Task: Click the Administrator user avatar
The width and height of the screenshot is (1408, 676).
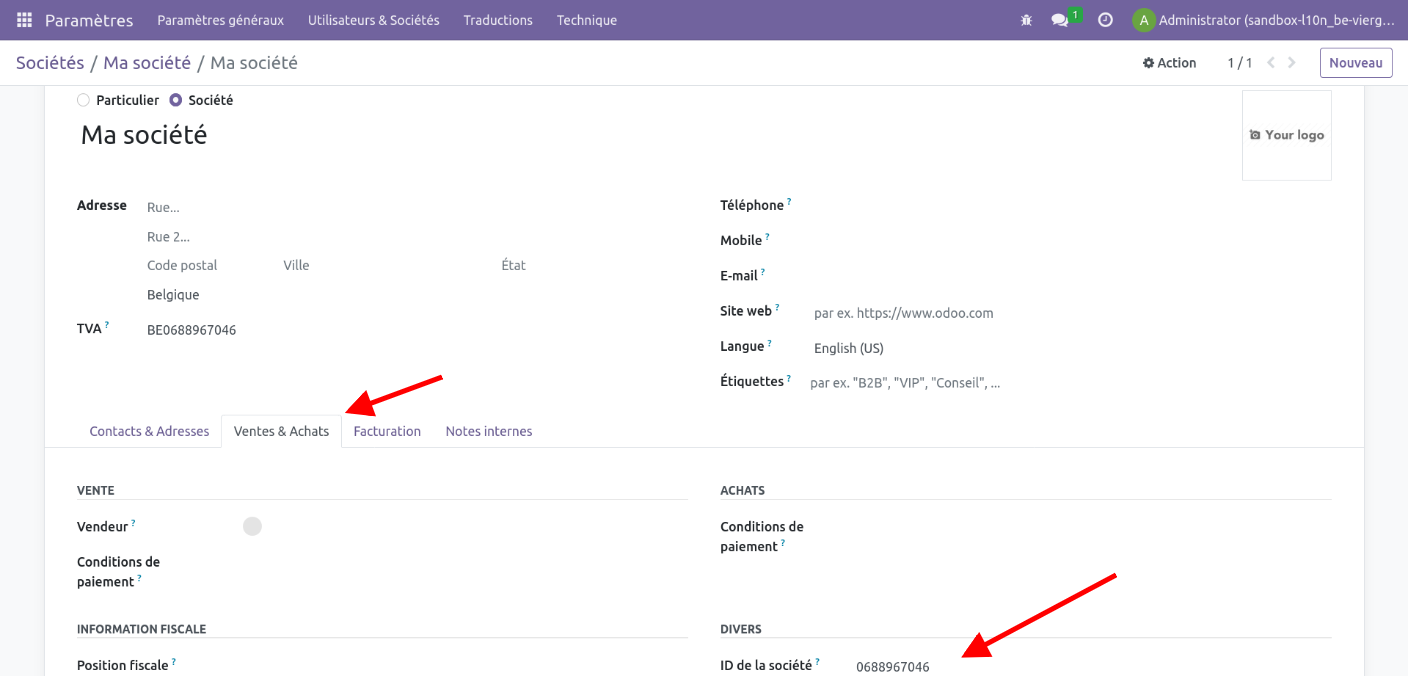Action: point(1143,20)
